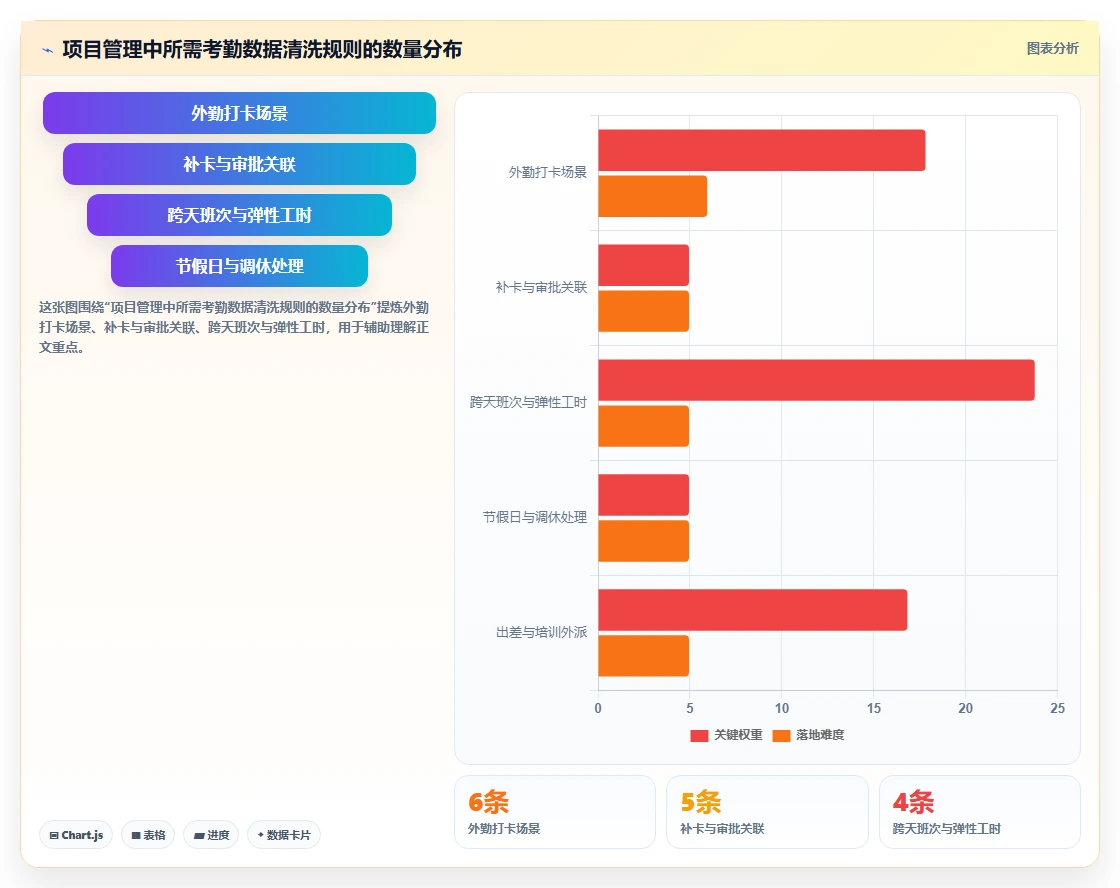Image resolution: width=1120 pixels, height=888 pixels.
Task: Click the red 节假日与调休处理 chart bar
Action: click(x=644, y=495)
